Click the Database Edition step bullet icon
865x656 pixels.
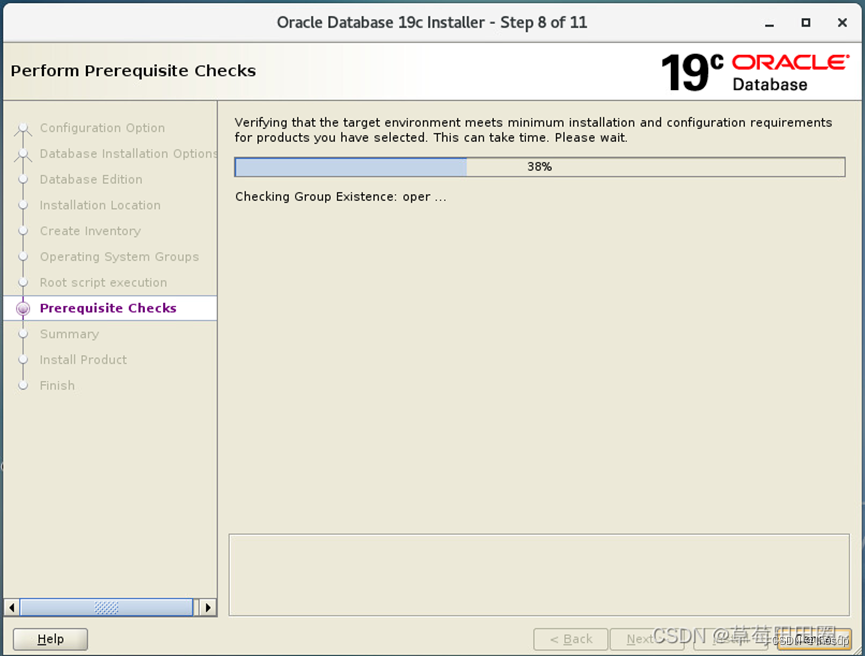click(x=23, y=179)
